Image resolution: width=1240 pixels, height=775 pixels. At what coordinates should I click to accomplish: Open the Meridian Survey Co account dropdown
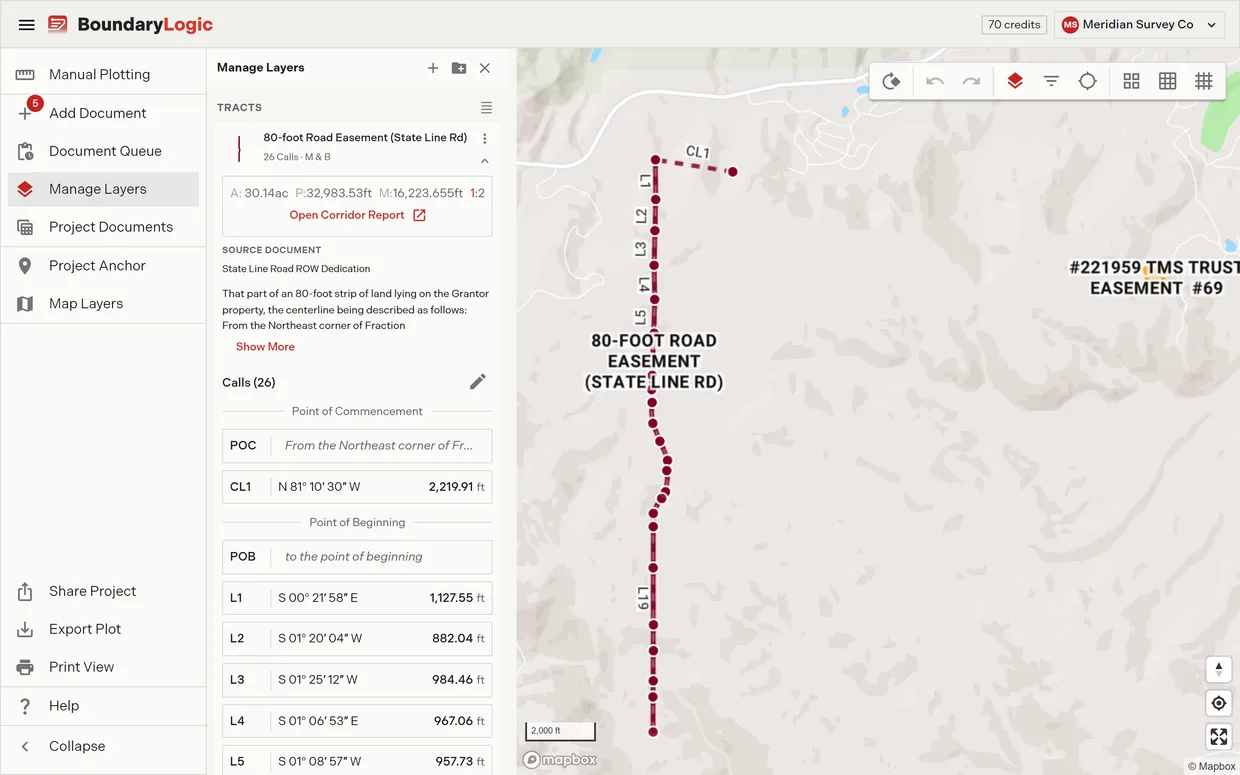point(1140,25)
